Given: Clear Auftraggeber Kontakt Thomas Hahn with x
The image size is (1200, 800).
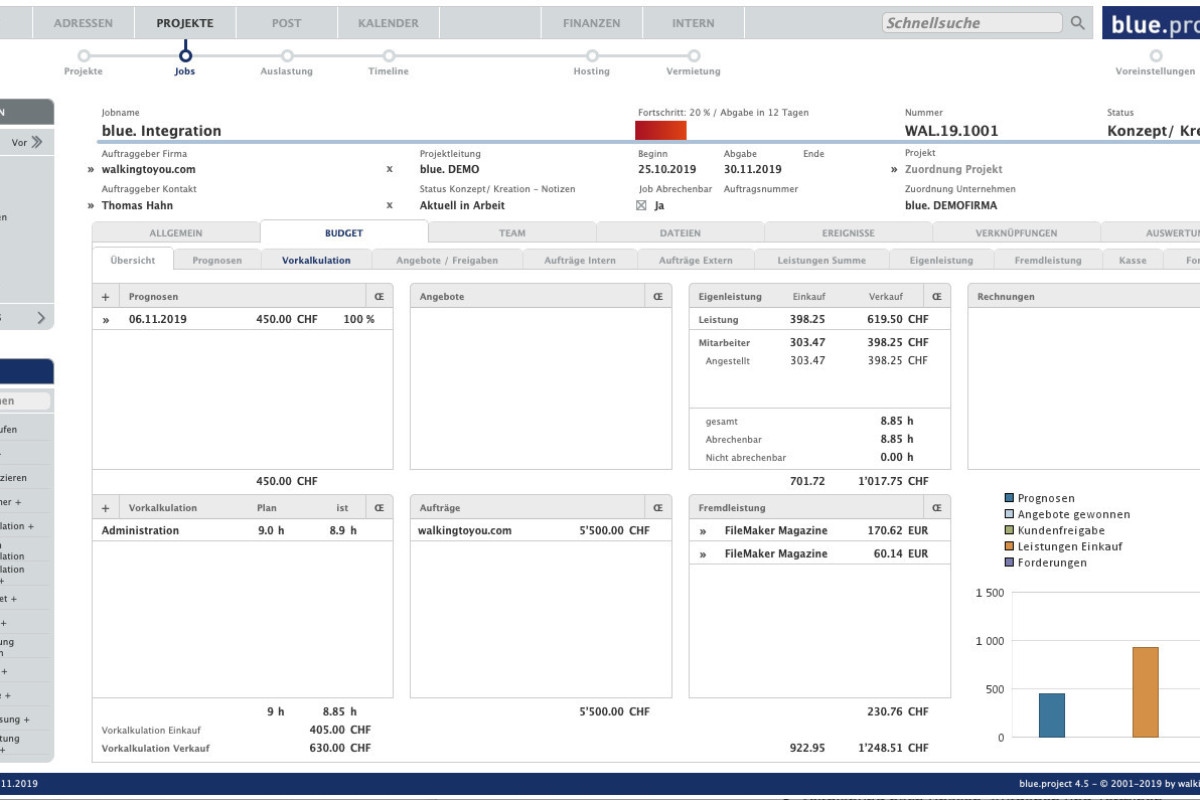Looking at the screenshot, I should pyautogui.click(x=390, y=206).
